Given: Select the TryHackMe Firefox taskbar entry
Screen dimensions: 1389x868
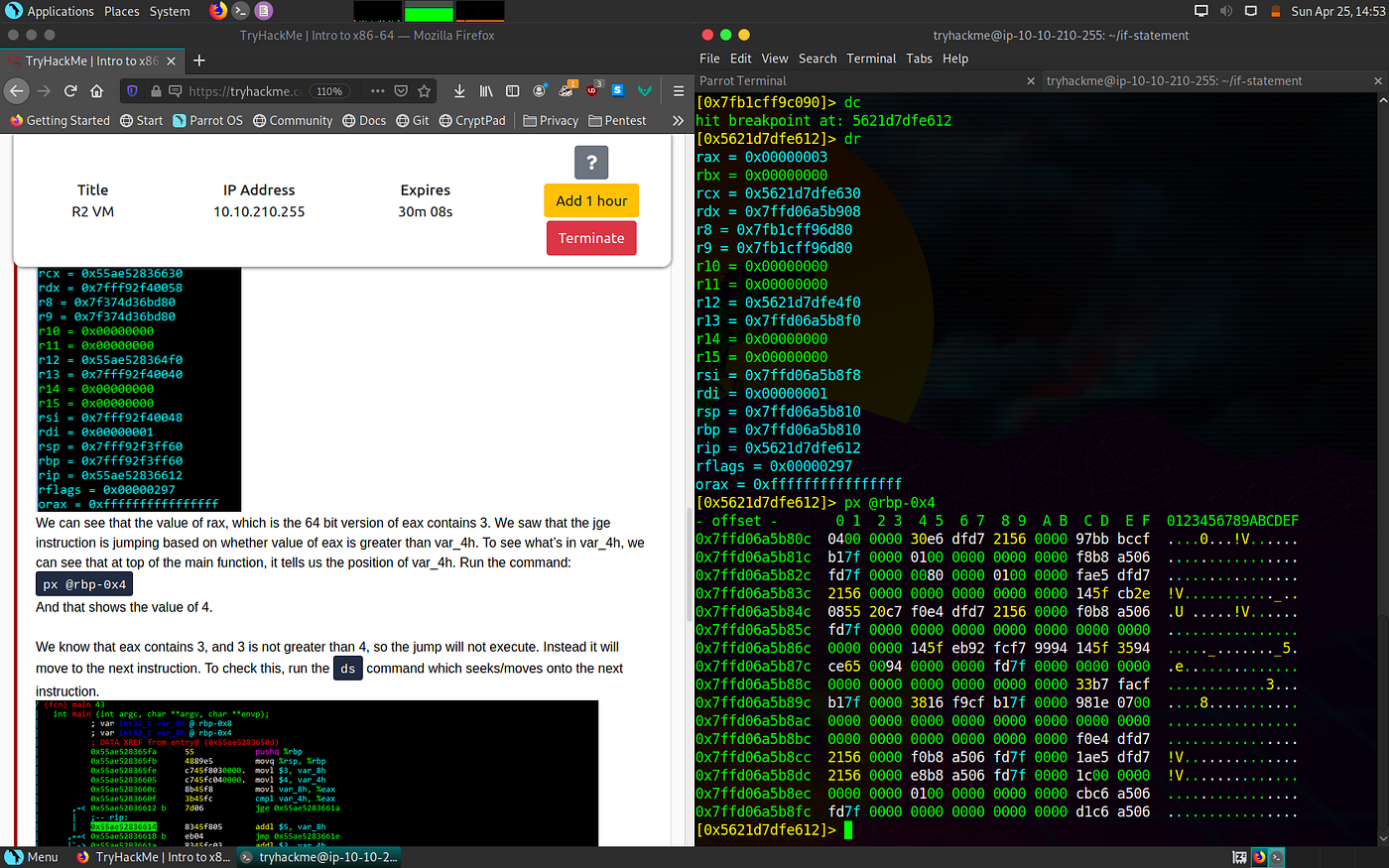Looking at the screenshot, I should coord(154,857).
